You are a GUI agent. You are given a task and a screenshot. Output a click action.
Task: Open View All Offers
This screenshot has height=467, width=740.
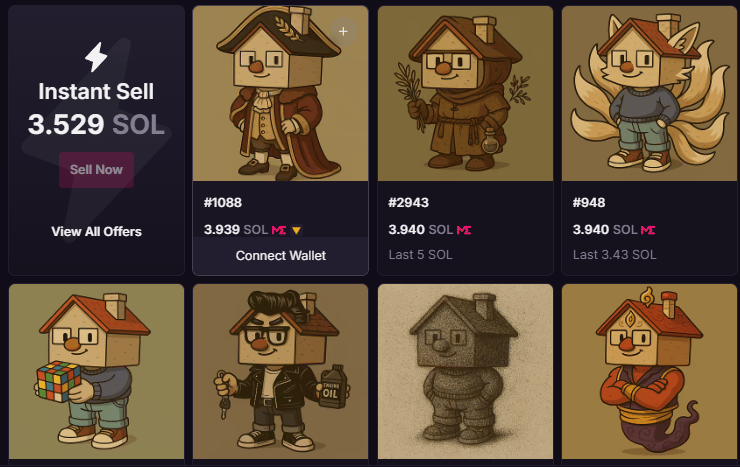click(x=96, y=232)
